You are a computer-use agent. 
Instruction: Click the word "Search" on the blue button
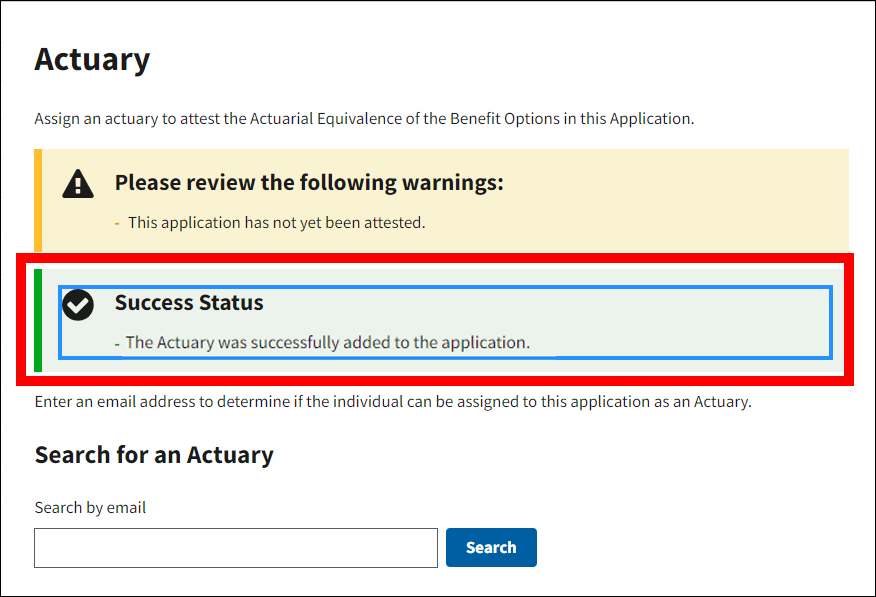491,548
